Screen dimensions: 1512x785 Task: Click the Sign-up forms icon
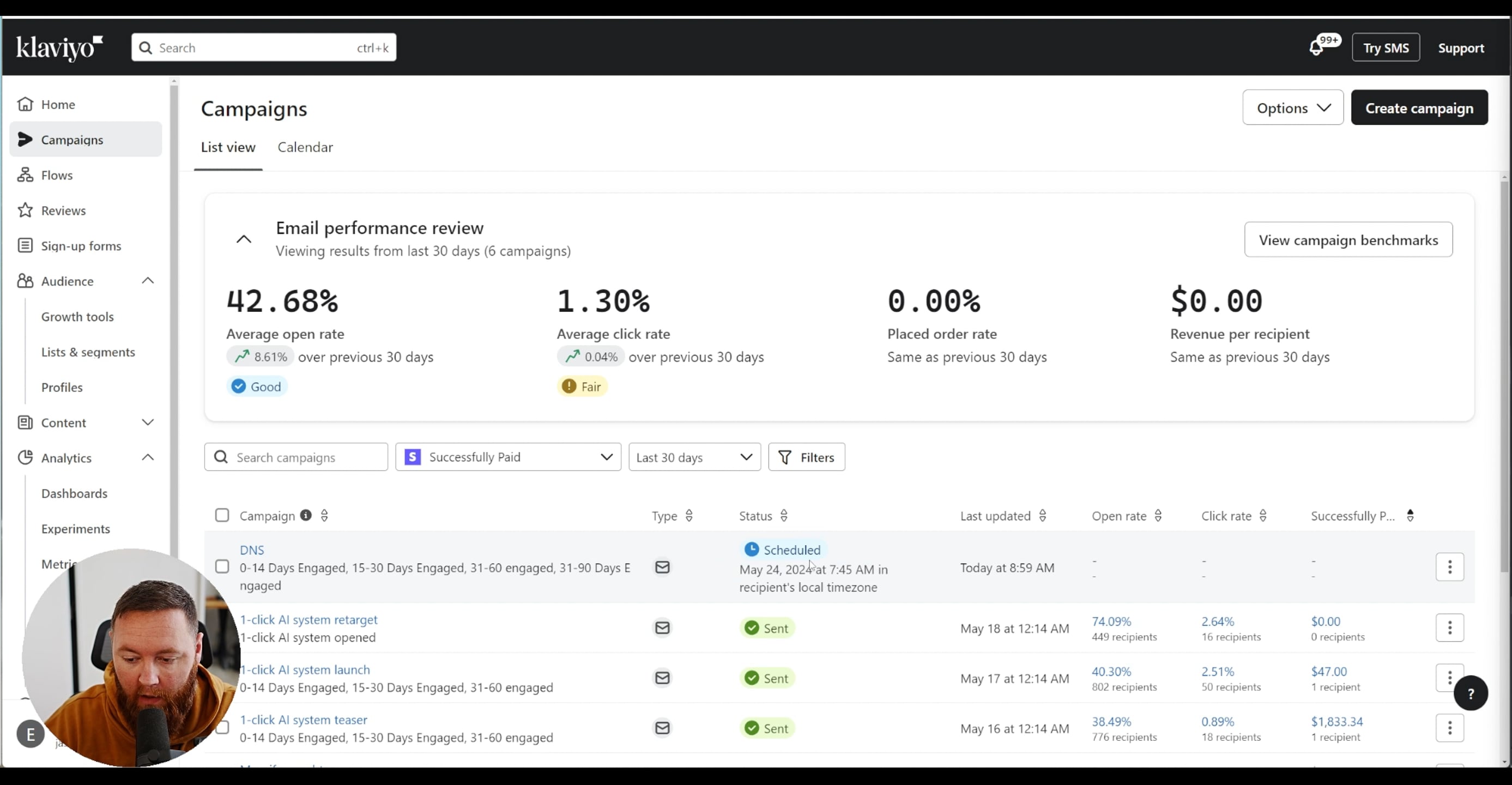25,245
